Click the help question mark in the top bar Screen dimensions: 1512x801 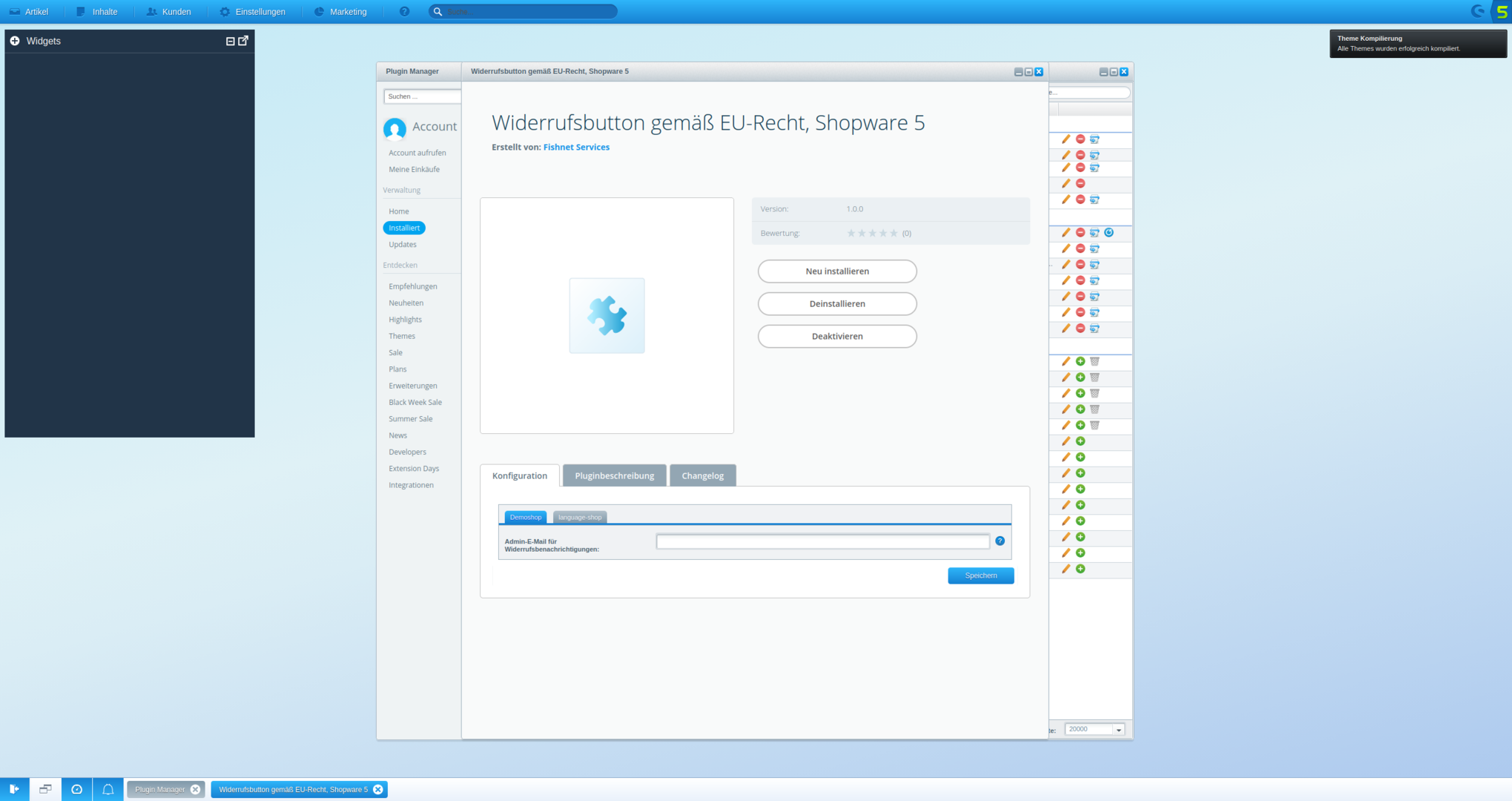pyautogui.click(x=404, y=12)
